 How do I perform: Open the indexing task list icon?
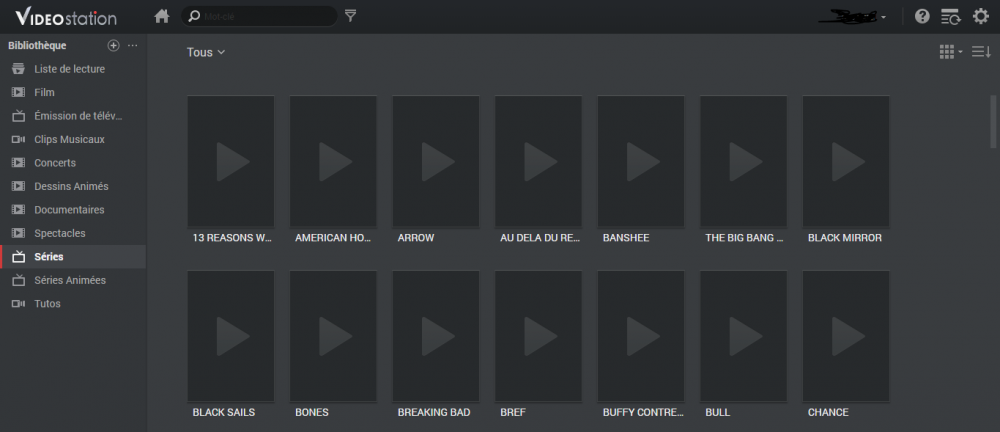coord(951,17)
